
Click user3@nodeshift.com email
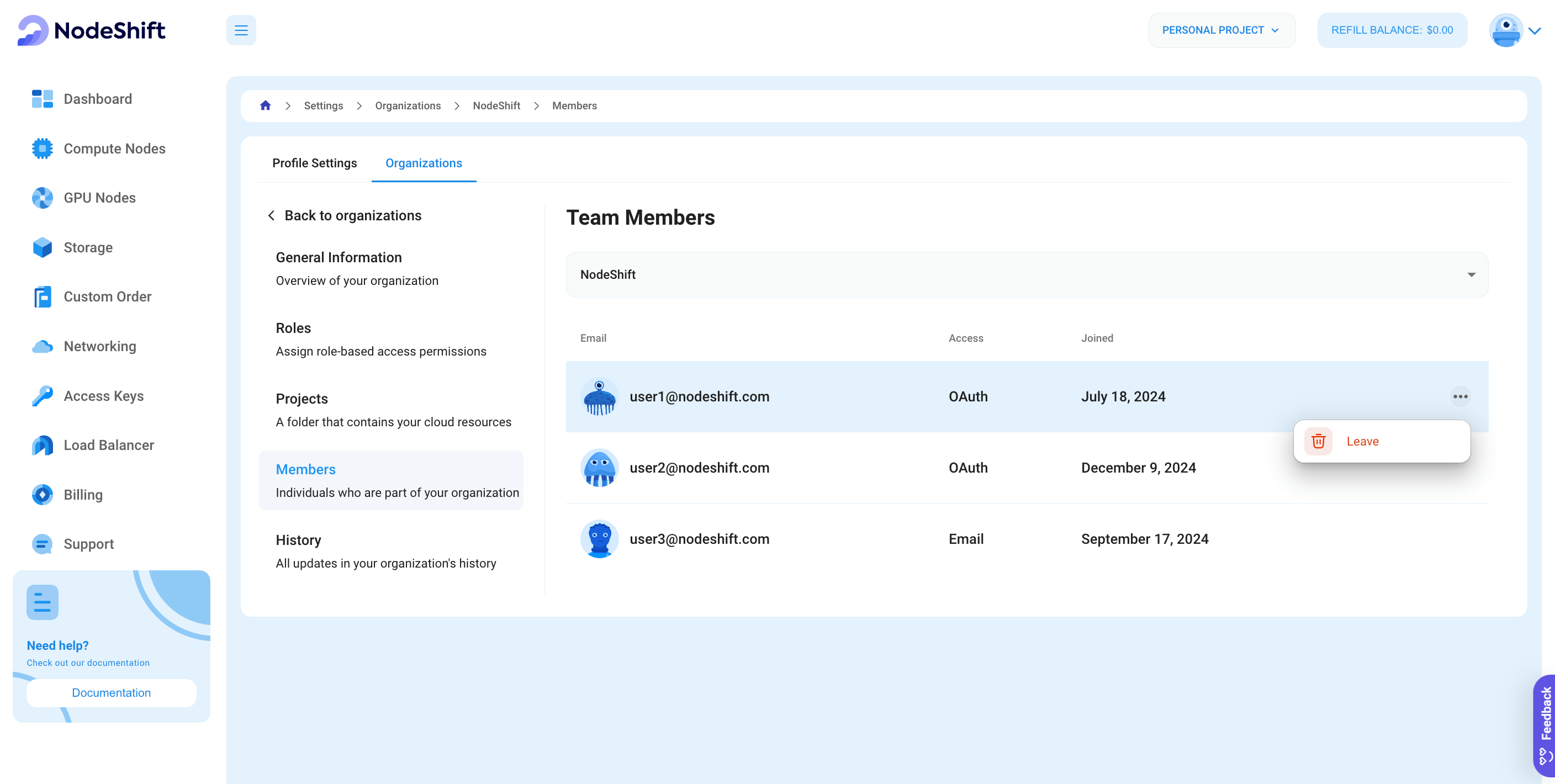coord(699,539)
